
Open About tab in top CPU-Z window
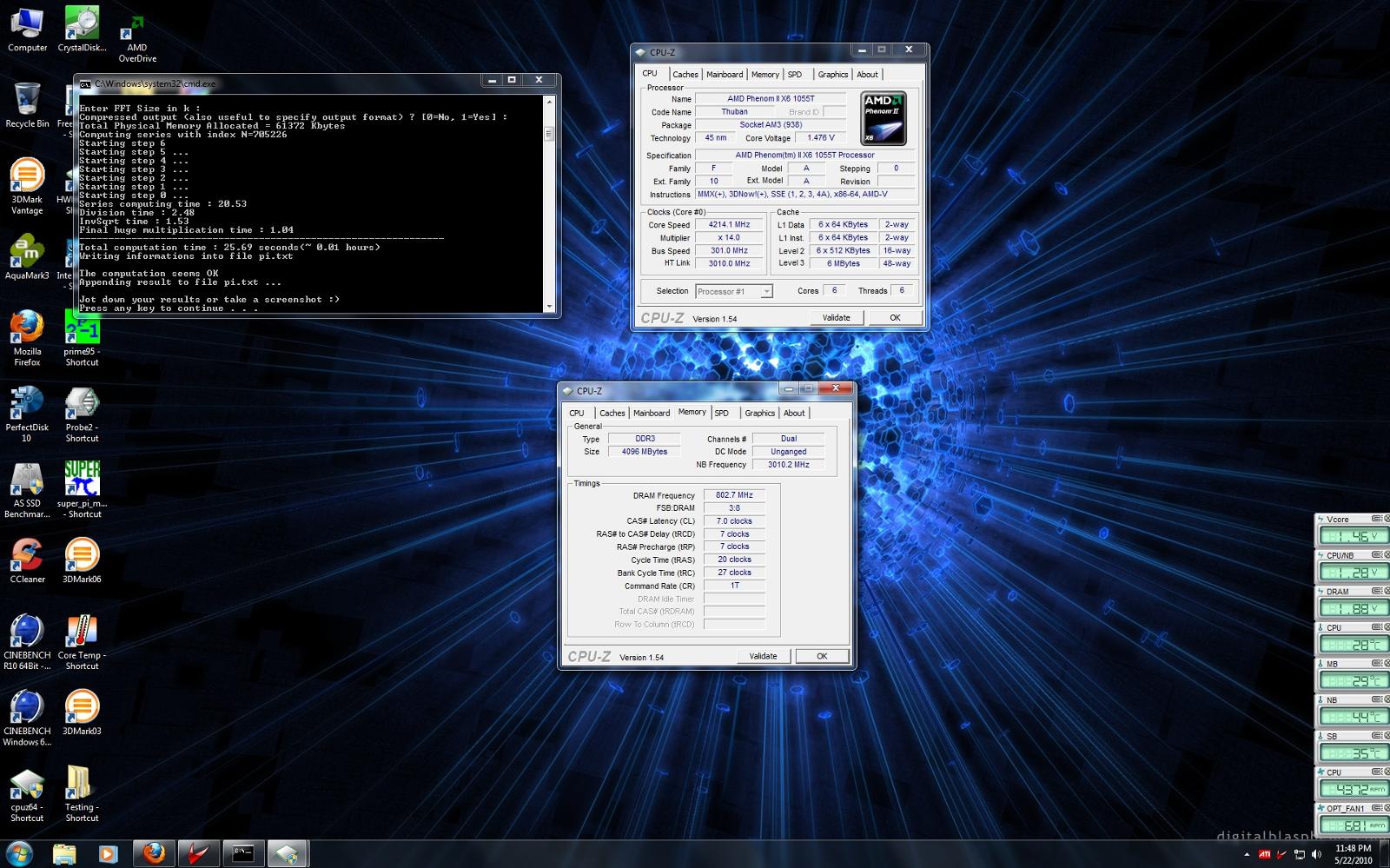click(x=867, y=75)
